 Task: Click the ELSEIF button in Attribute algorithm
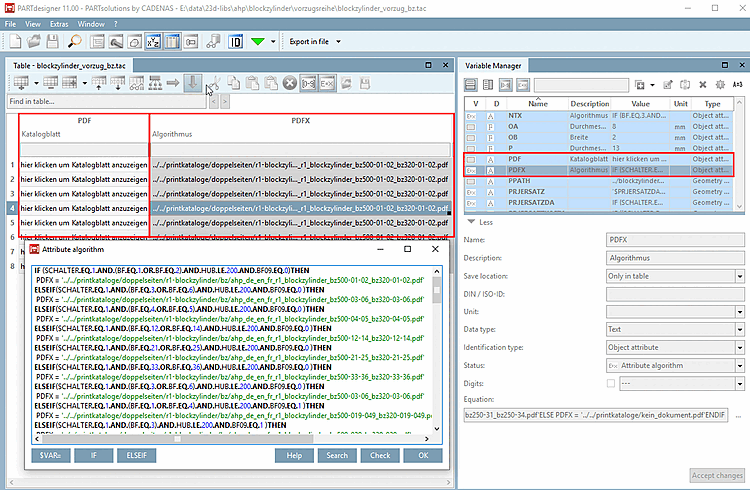[137, 456]
